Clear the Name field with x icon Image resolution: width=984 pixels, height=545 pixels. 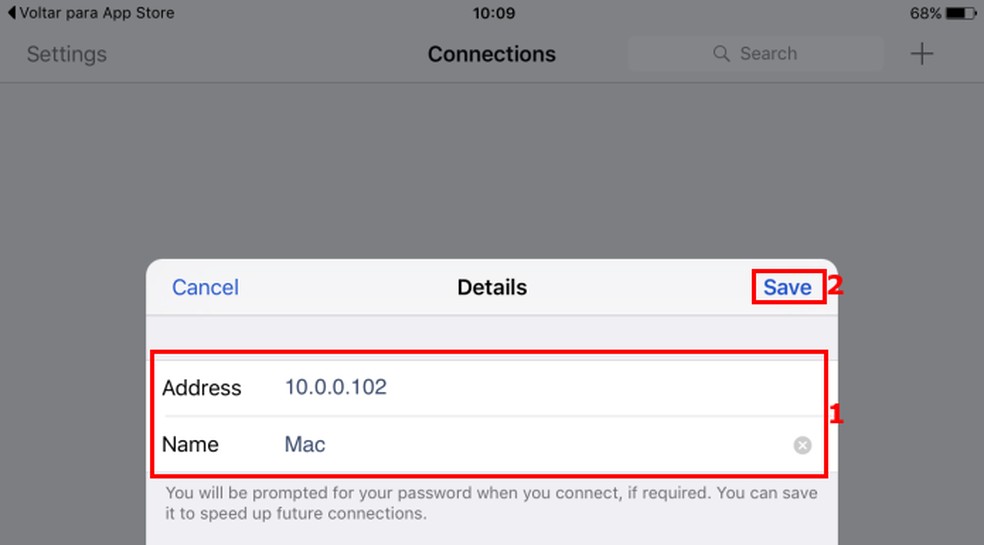click(x=802, y=446)
